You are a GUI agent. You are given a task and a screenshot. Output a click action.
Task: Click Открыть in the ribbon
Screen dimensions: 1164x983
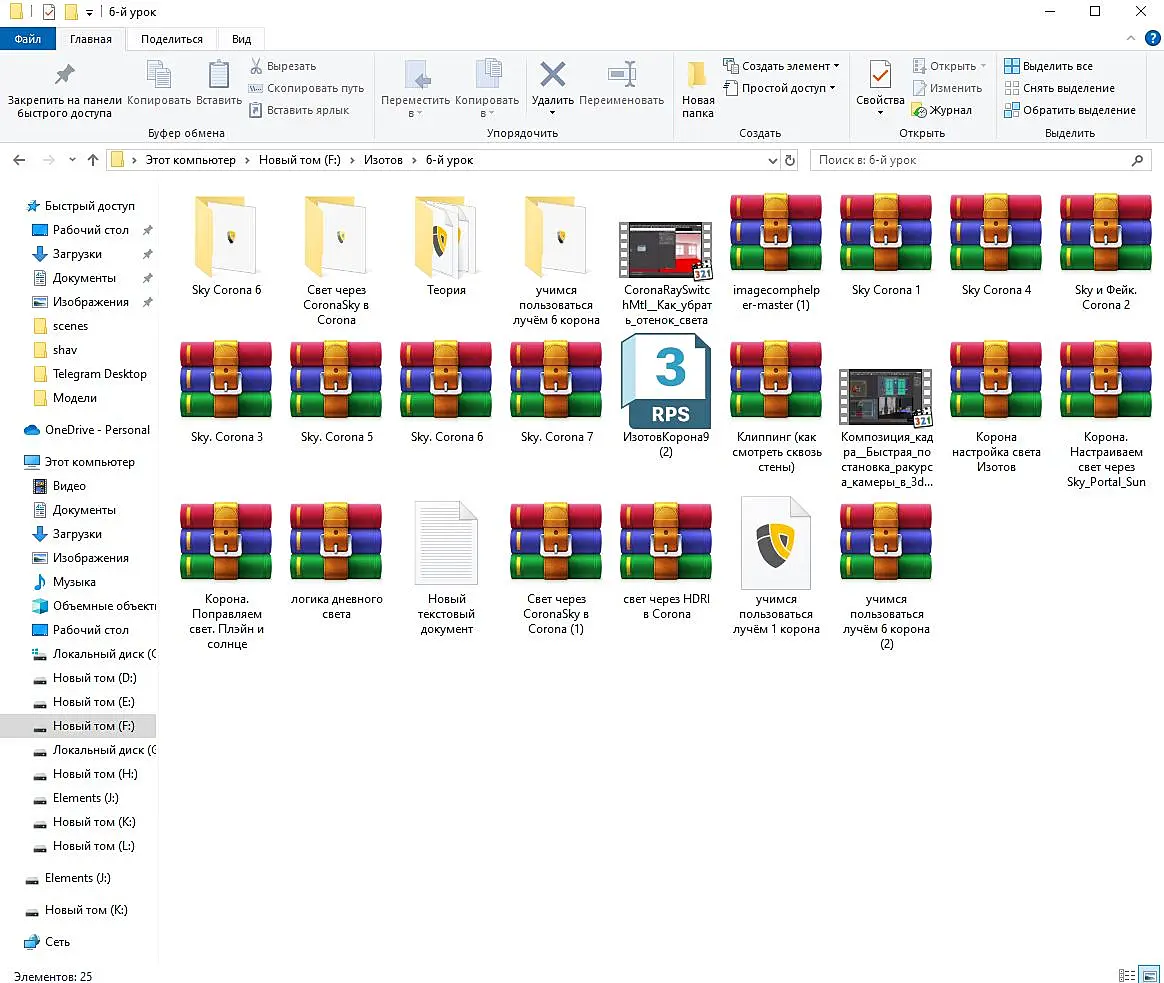[950, 66]
